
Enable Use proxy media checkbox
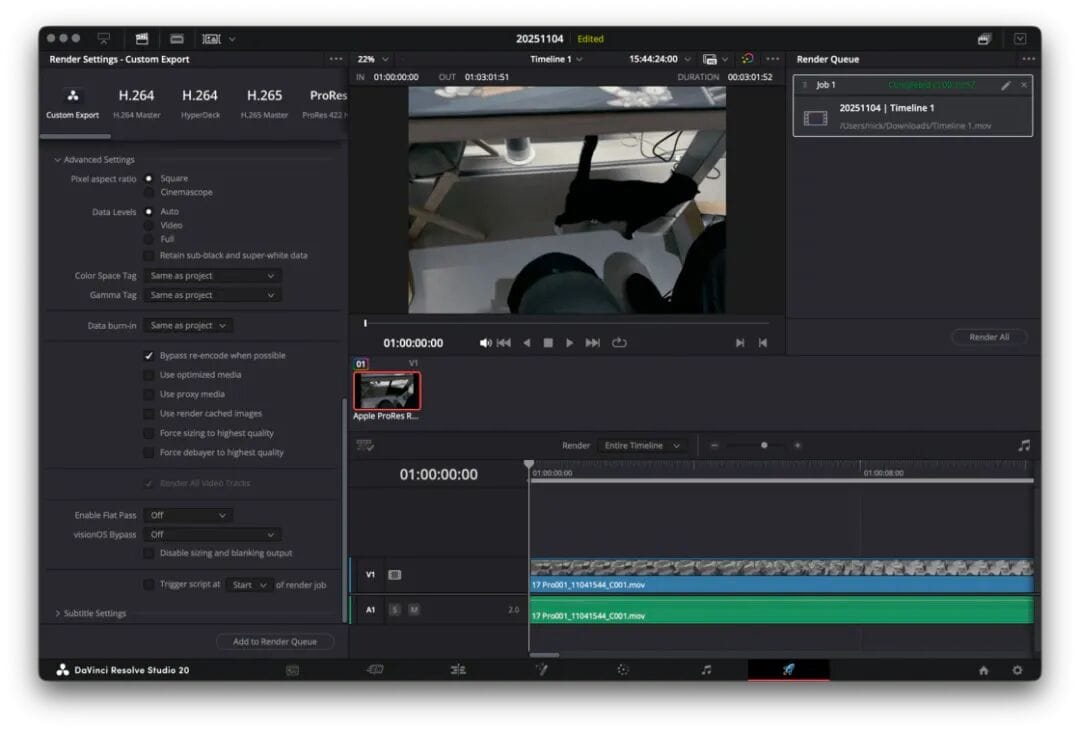(149, 394)
